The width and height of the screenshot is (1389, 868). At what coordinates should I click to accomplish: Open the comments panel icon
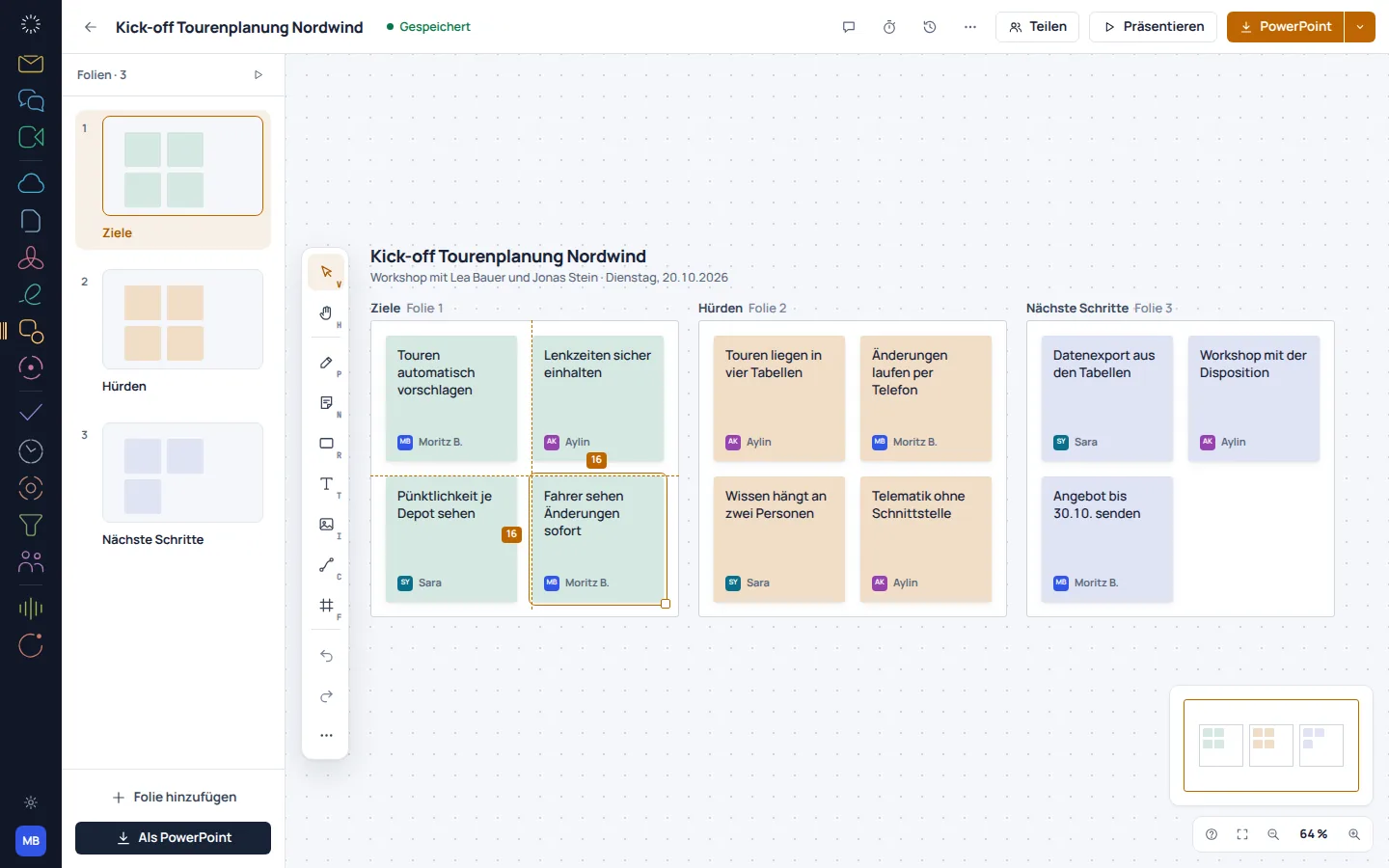click(x=849, y=27)
